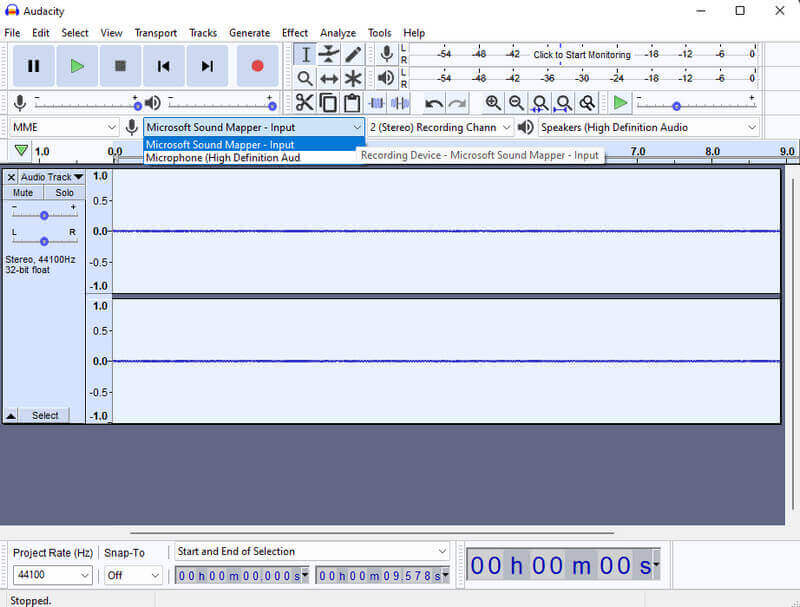The width and height of the screenshot is (800, 607).
Task: Collapse the track with the up-arrow button
Action: click(11, 415)
